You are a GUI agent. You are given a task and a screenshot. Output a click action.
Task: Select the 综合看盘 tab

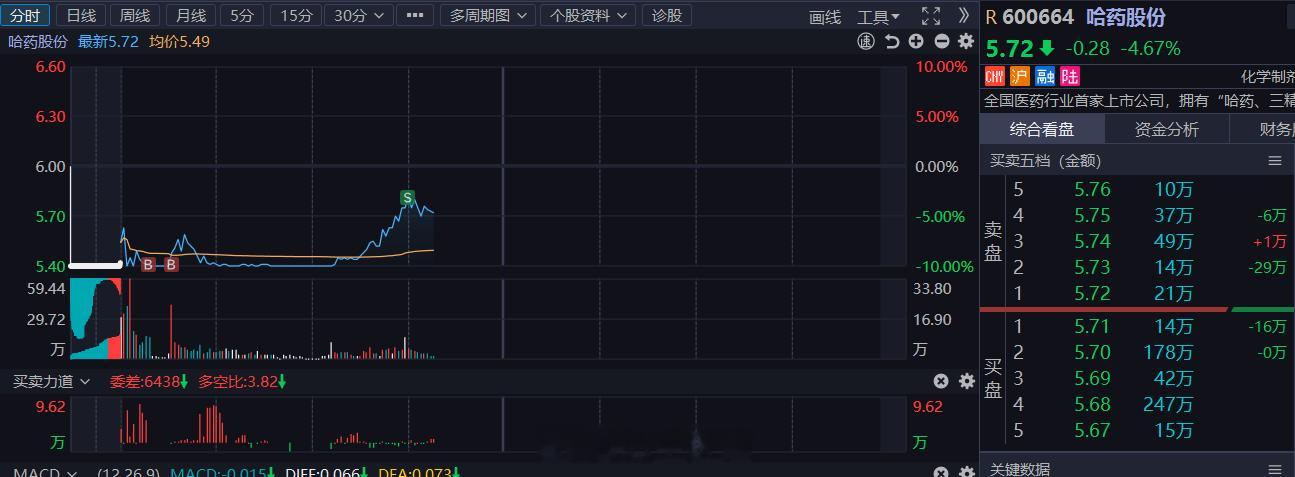point(1042,129)
